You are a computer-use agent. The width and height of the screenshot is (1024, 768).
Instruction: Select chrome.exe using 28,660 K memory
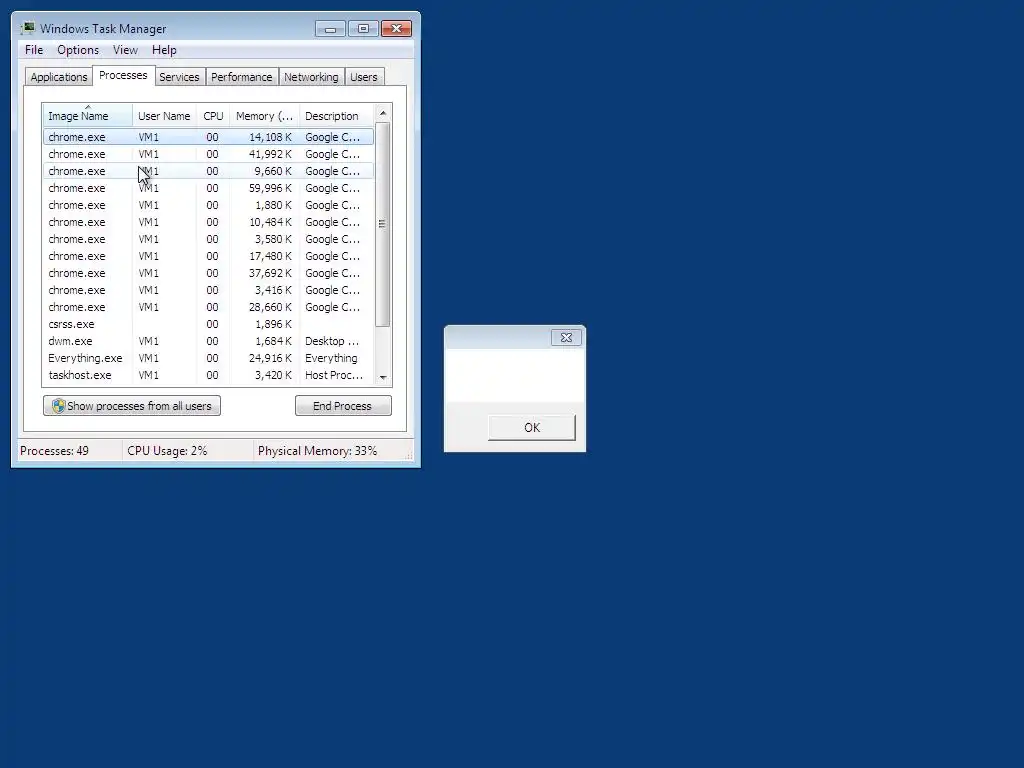(208, 307)
